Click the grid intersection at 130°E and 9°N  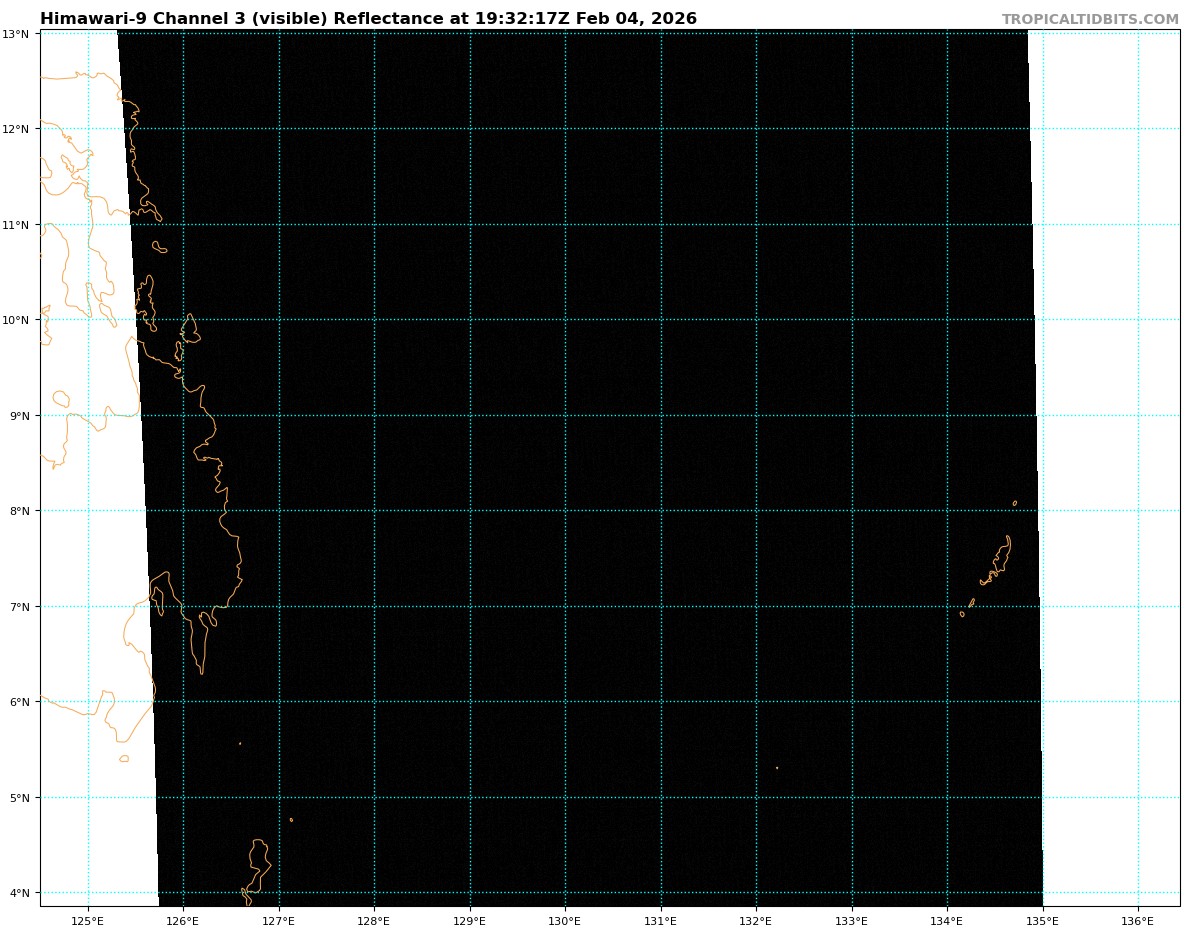coord(565,415)
